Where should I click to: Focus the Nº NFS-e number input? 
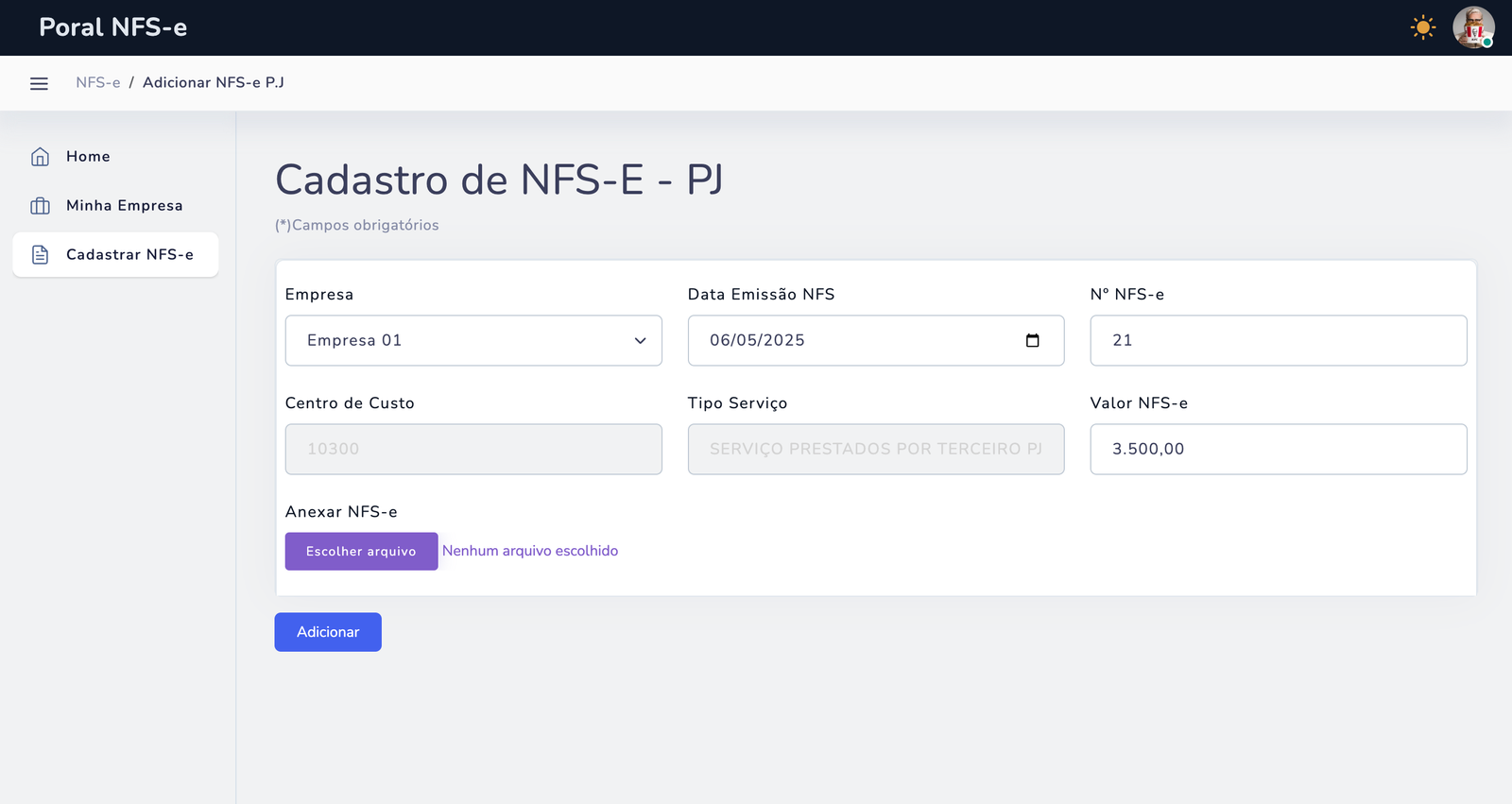click(x=1278, y=340)
